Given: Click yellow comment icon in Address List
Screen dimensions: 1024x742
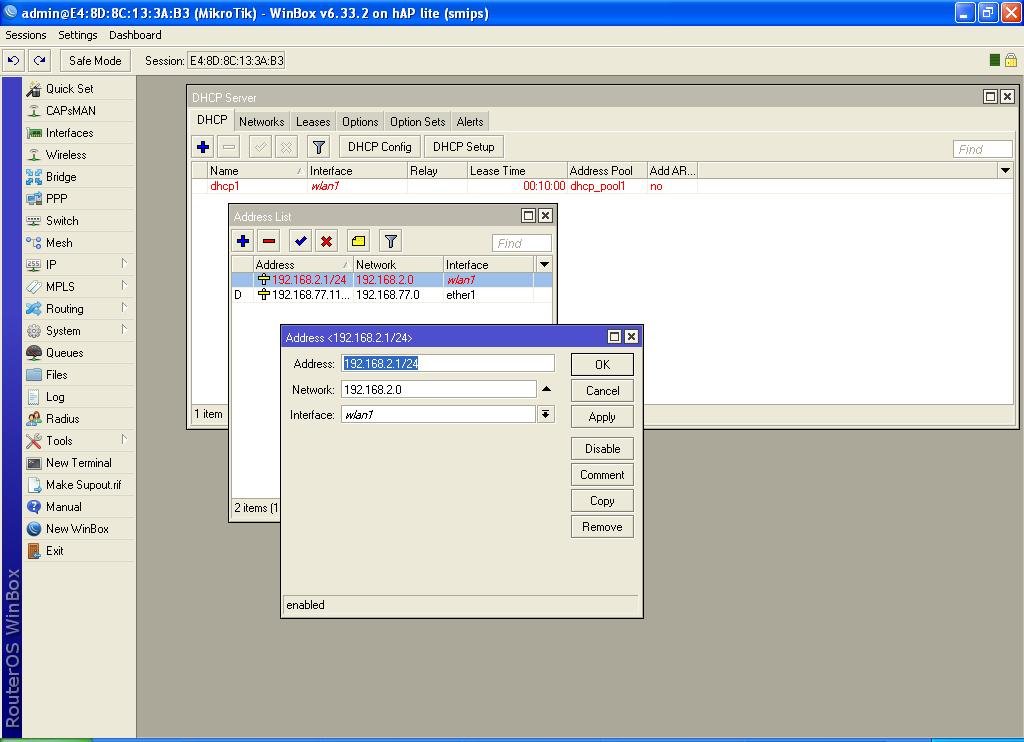Looking at the screenshot, I should pos(358,241).
